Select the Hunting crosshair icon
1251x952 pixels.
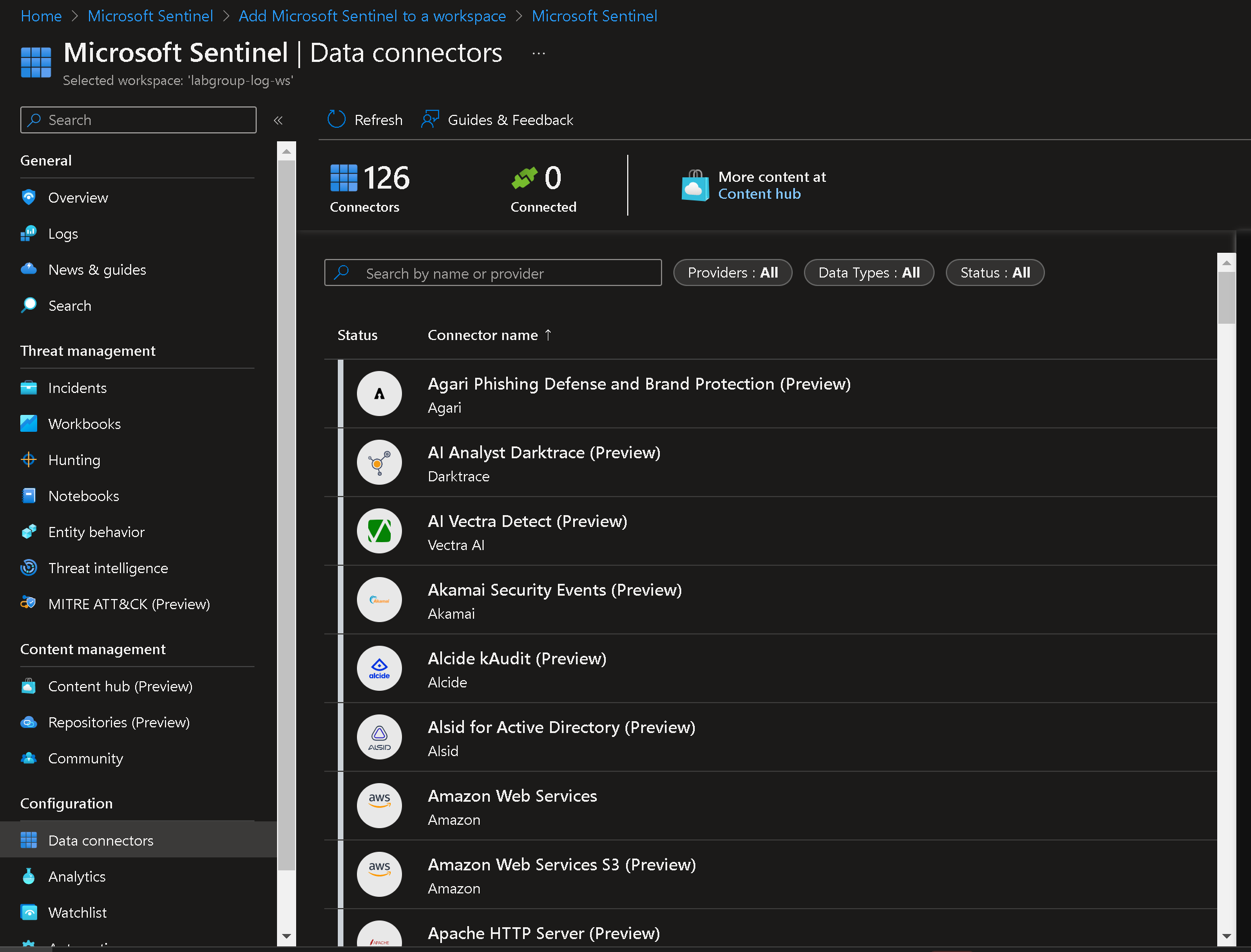pyautogui.click(x=28, y=459)
